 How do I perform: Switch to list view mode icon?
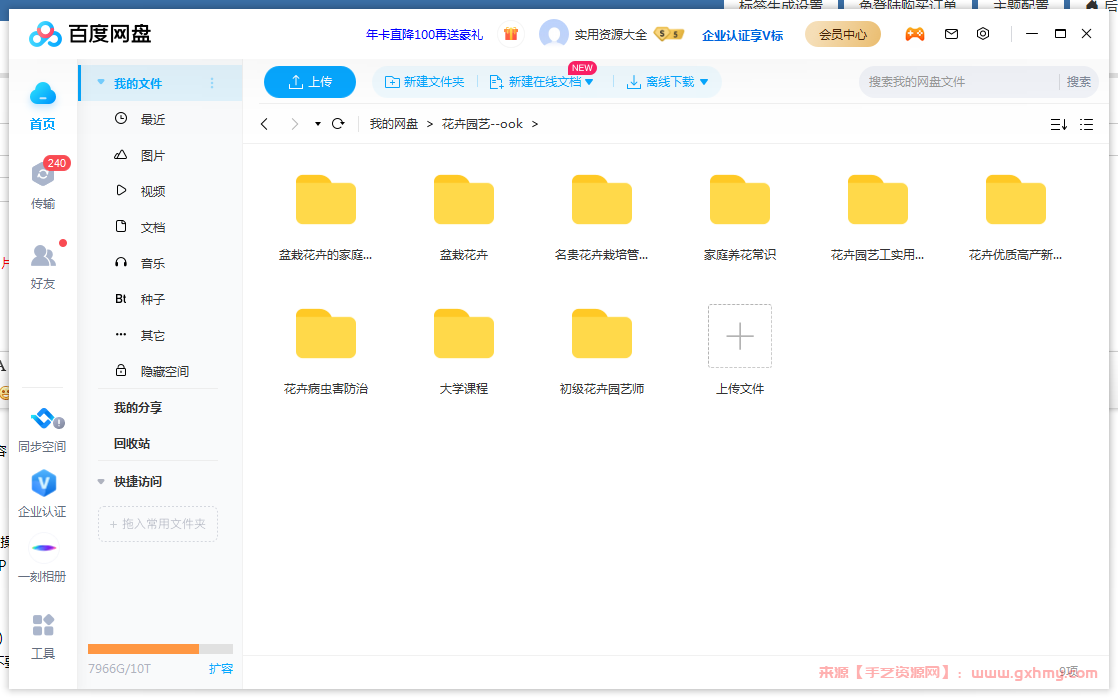point(1087,124)
